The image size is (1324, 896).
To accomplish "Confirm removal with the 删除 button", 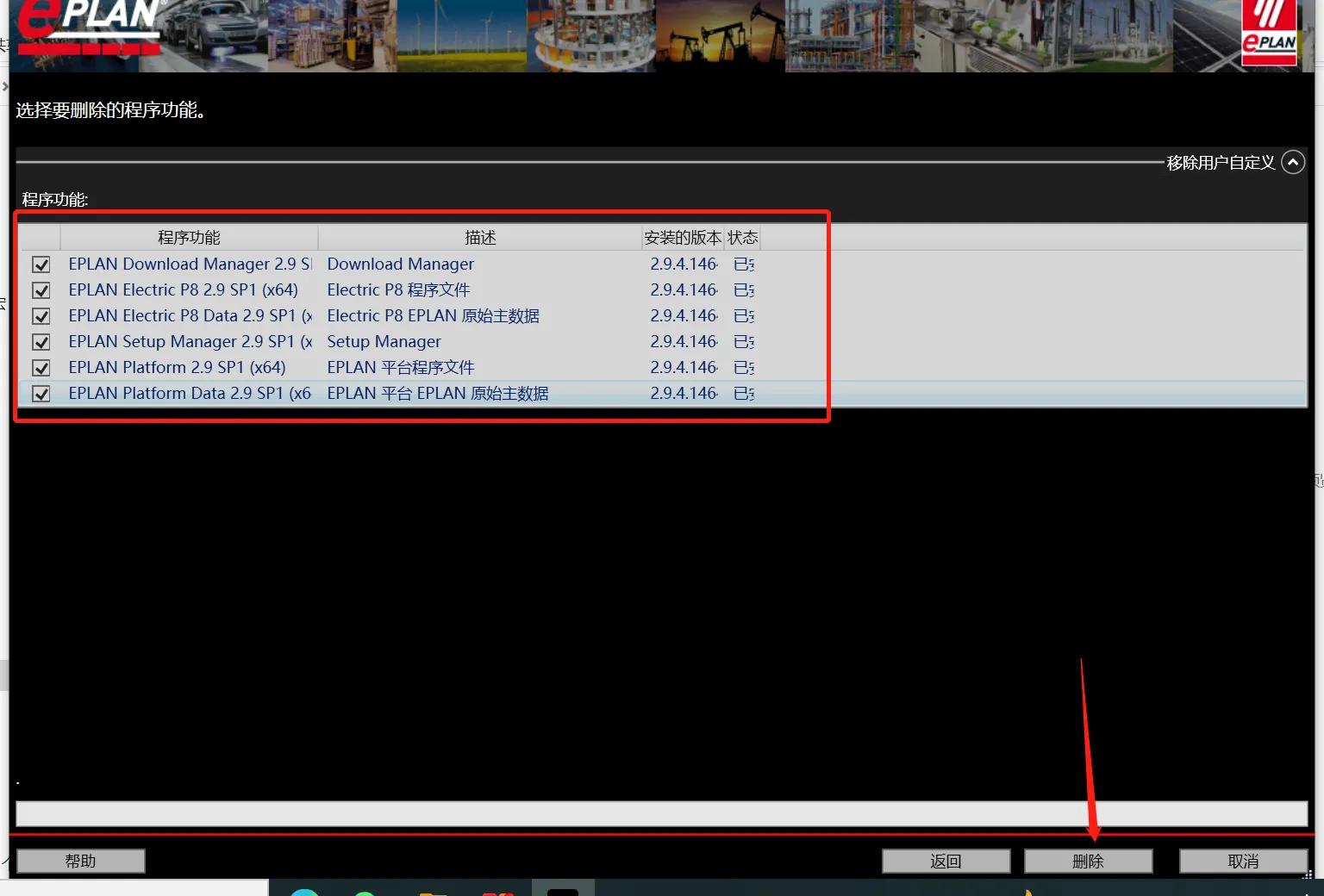I will [1088, 861].
